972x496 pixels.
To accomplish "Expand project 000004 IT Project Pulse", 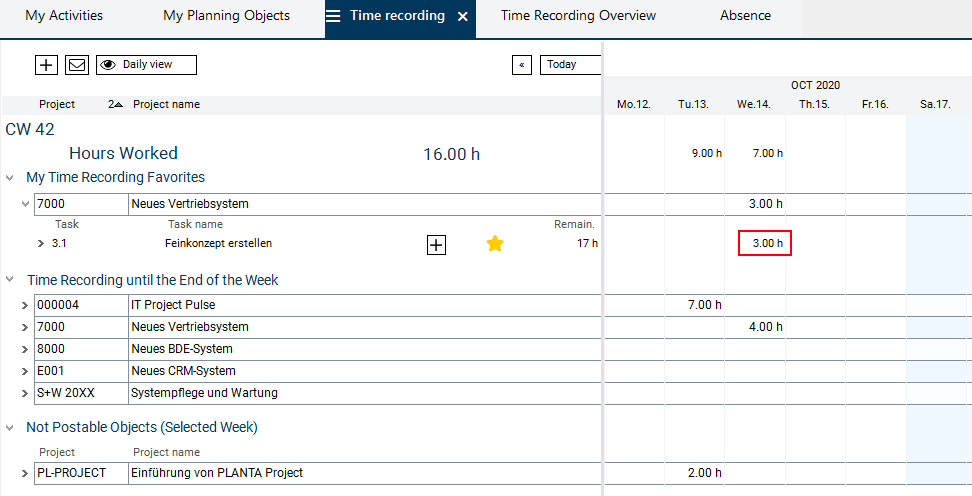I will point(25,305).
